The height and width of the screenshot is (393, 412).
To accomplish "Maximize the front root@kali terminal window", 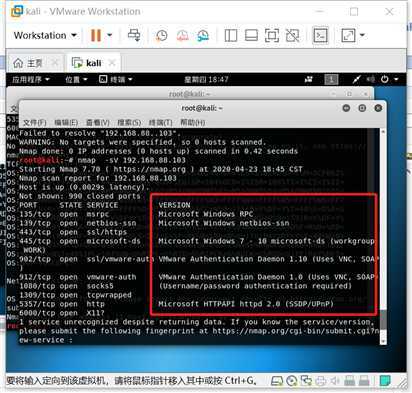I will pos(362,108).
